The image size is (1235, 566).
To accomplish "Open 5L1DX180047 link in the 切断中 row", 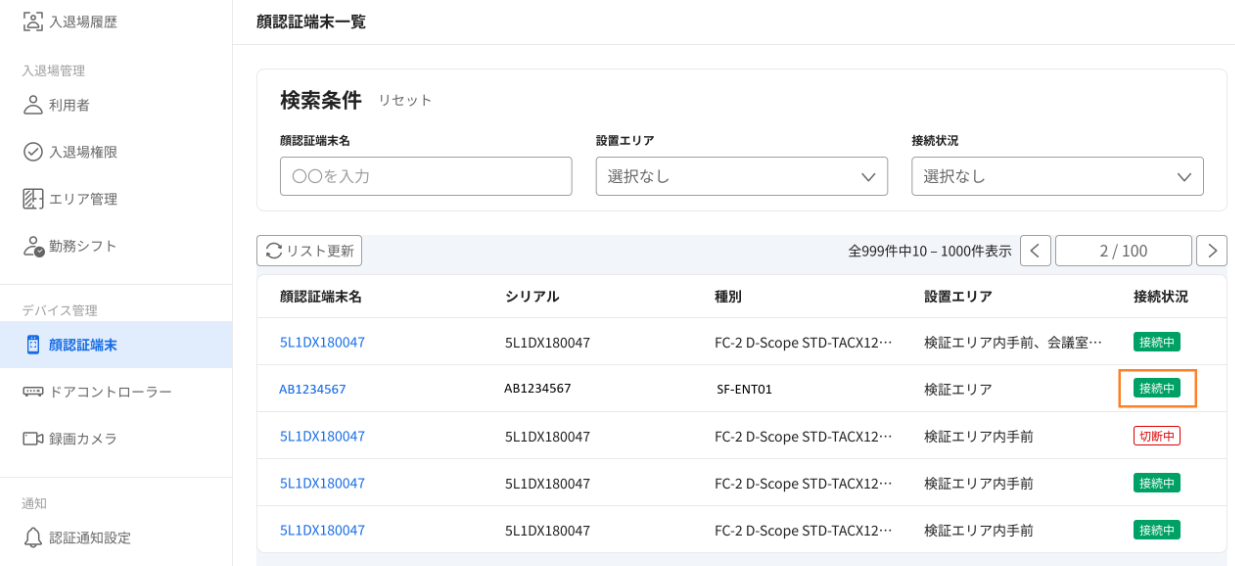I will pos(322,436).
